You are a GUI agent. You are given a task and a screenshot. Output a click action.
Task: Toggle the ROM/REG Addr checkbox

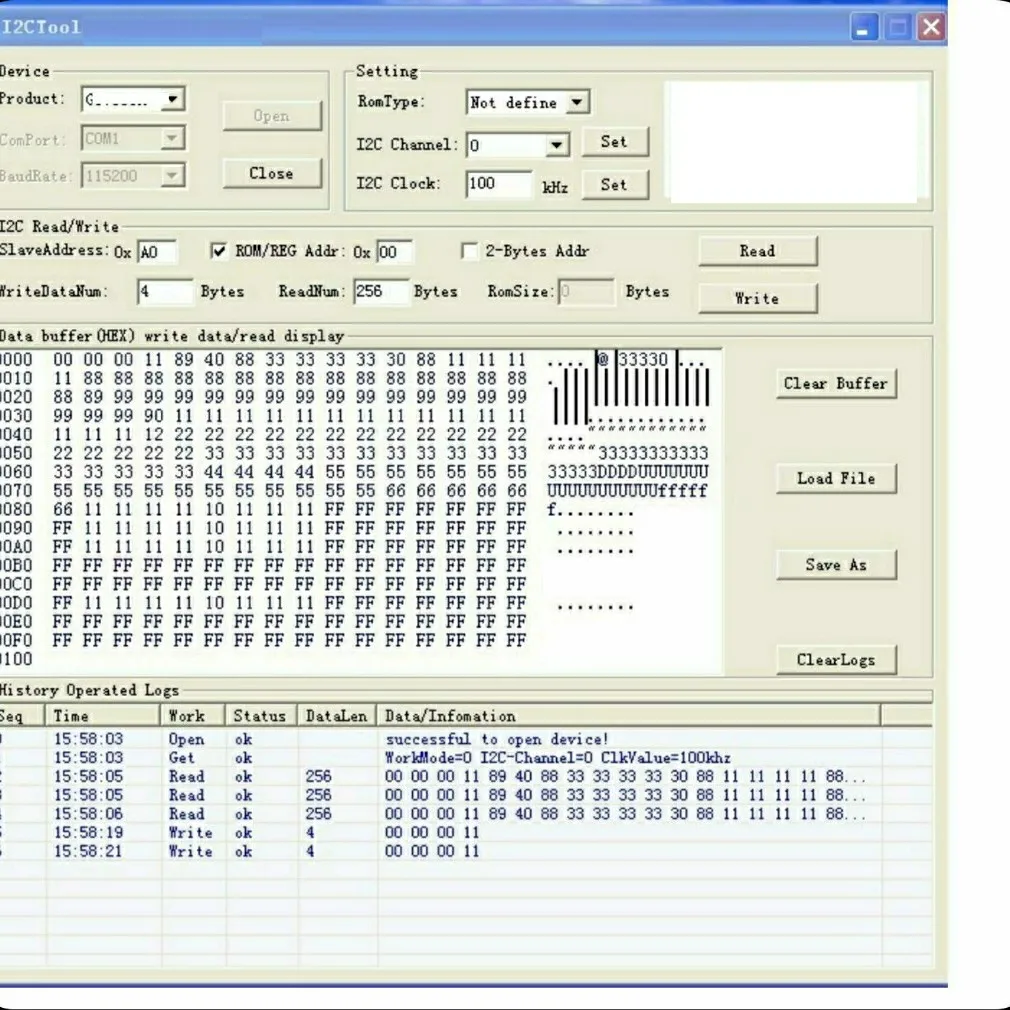pos(219,251)
